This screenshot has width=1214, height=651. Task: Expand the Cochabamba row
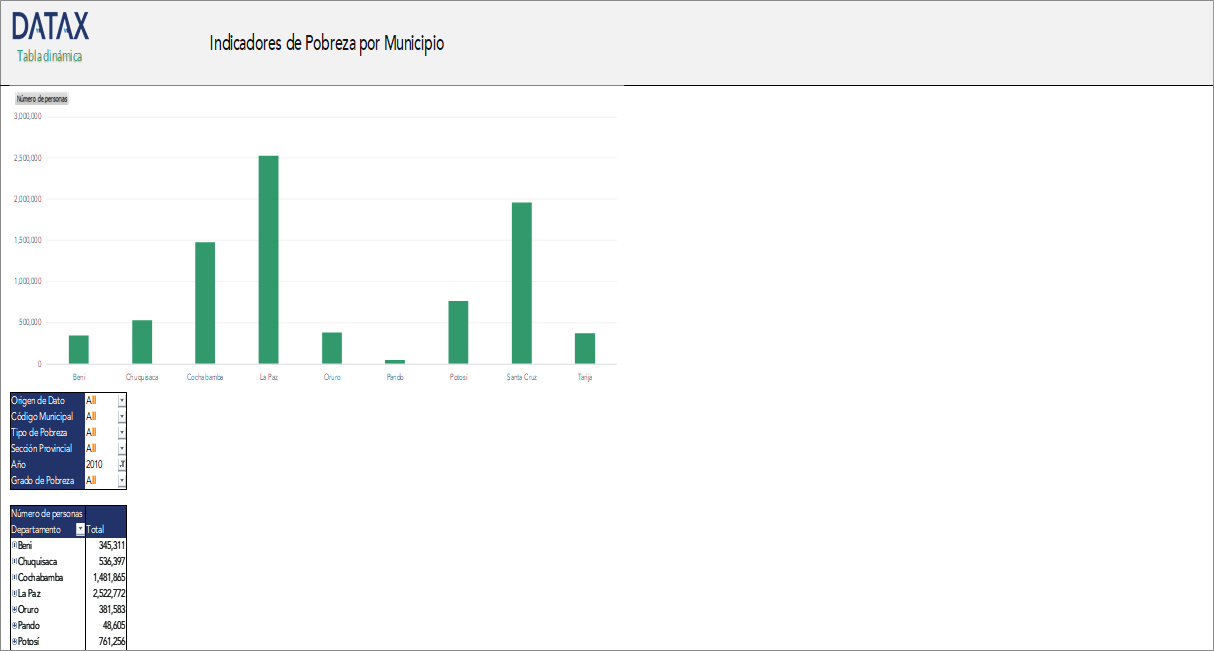pos(14,577)
